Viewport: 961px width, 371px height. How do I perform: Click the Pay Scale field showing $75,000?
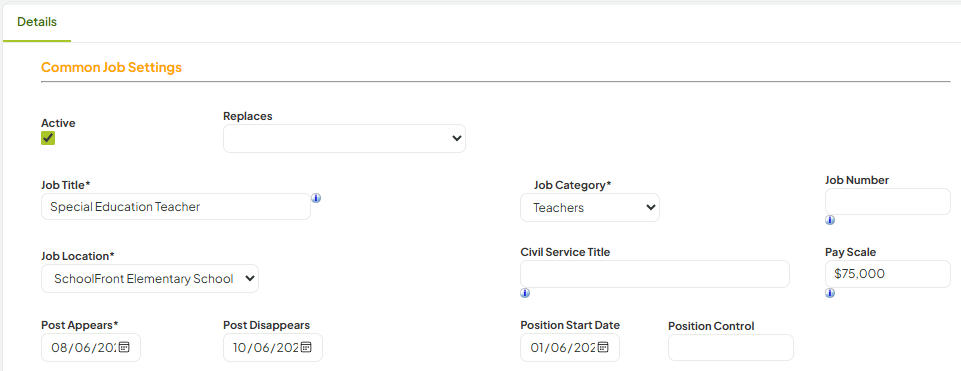click(x=887, y=273)
